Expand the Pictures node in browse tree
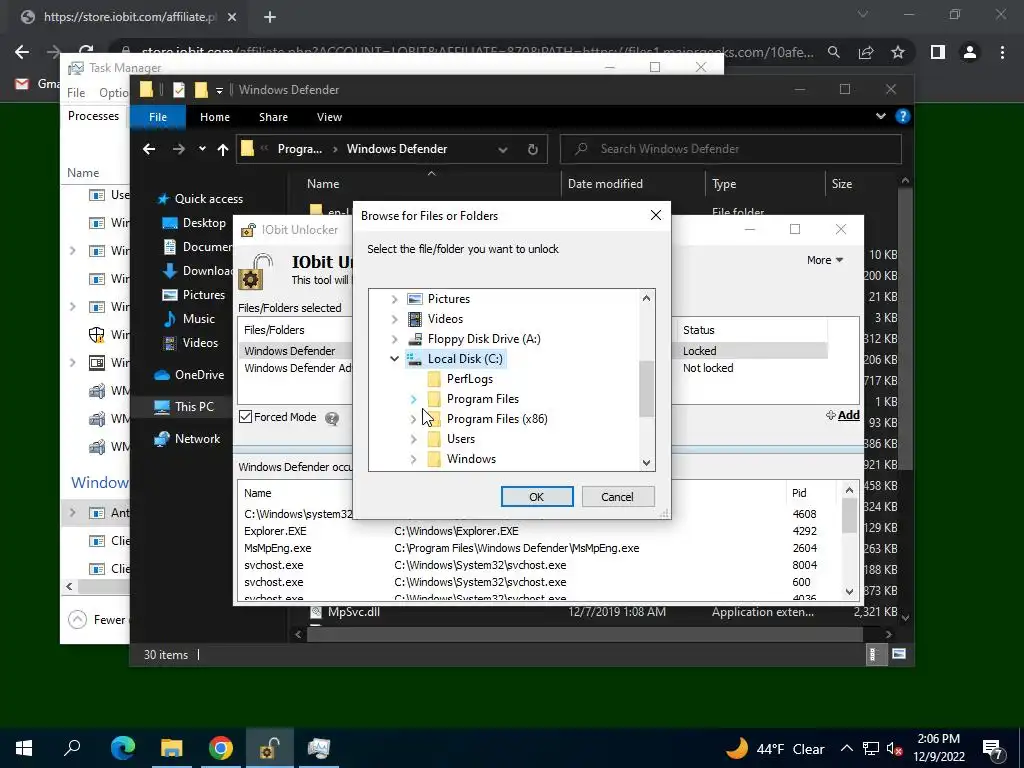 [394, 299]
